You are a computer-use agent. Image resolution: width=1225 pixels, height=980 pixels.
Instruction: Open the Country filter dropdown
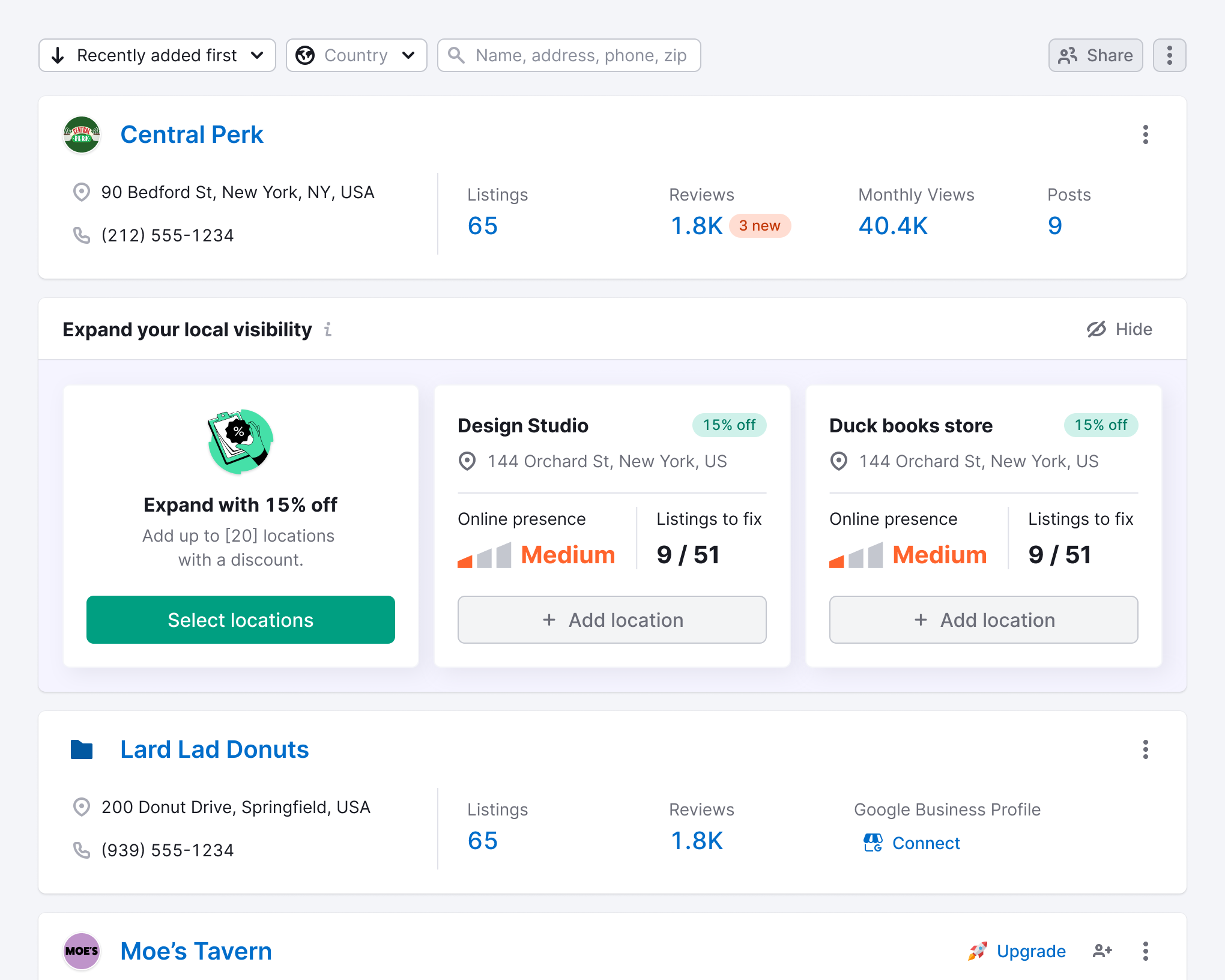point(357,55)
